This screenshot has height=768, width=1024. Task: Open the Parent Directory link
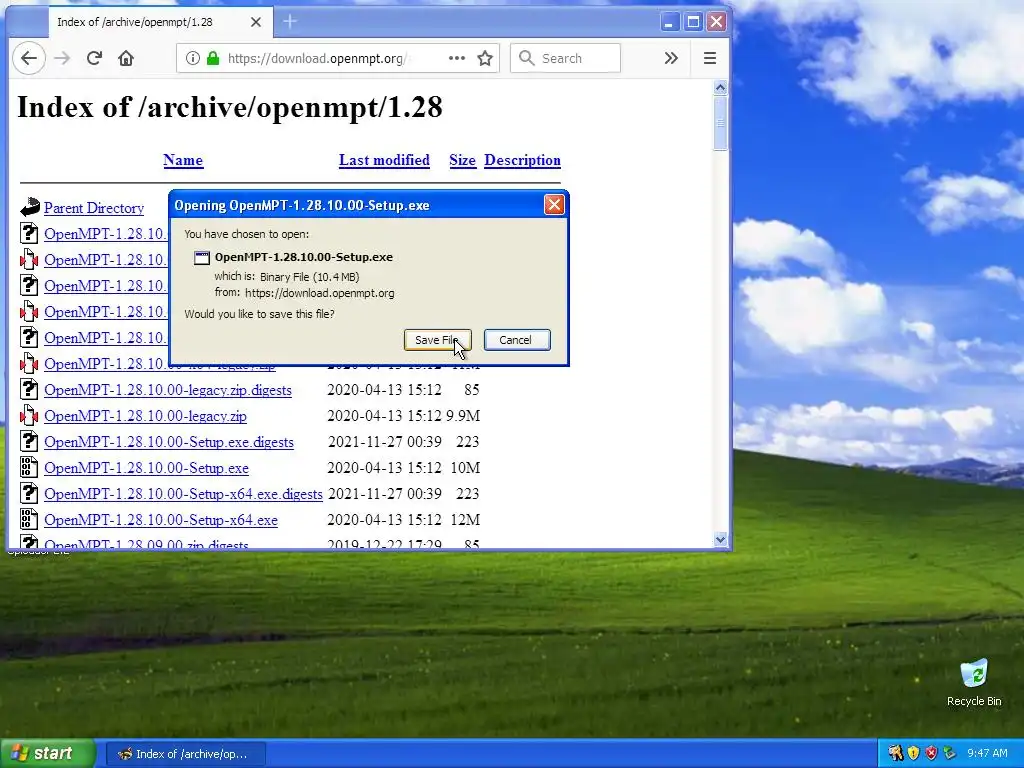pyautogui.click(x=94, y=208)
